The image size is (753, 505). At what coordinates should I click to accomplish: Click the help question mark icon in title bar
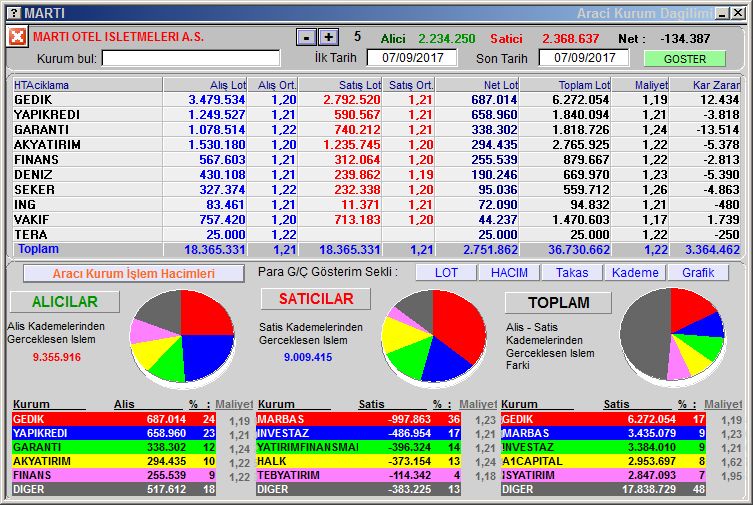(x=15, y=13)
